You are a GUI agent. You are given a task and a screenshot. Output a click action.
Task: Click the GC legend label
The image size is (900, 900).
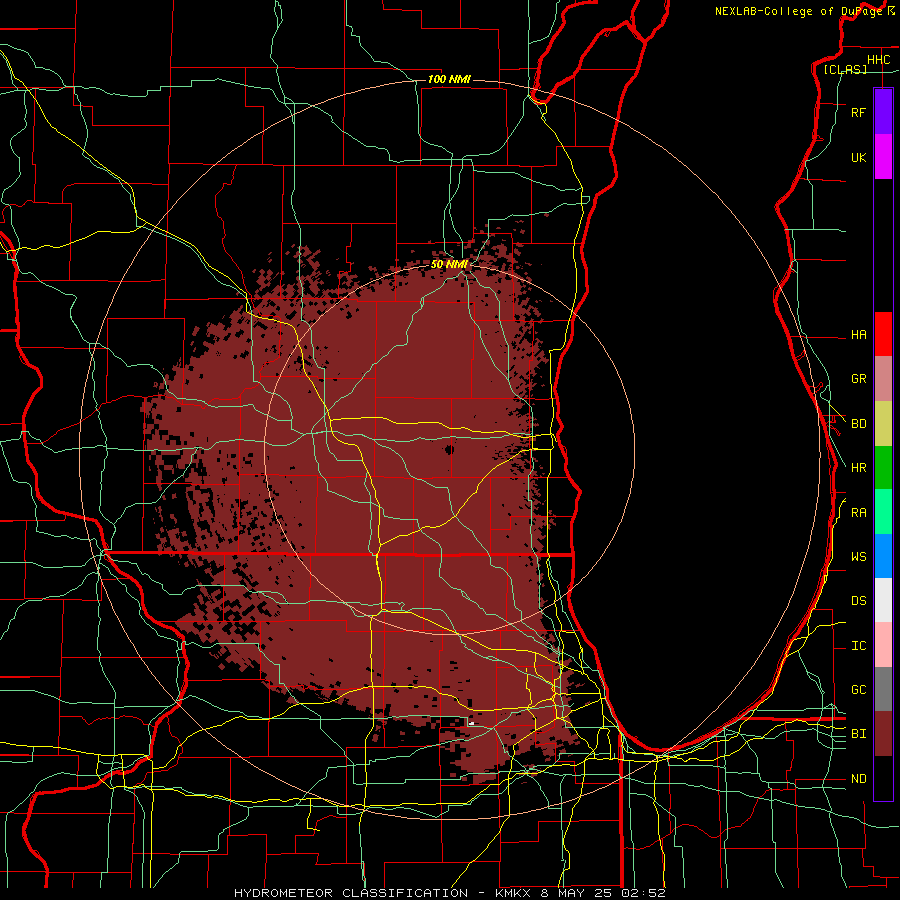[x=858, y=690]
